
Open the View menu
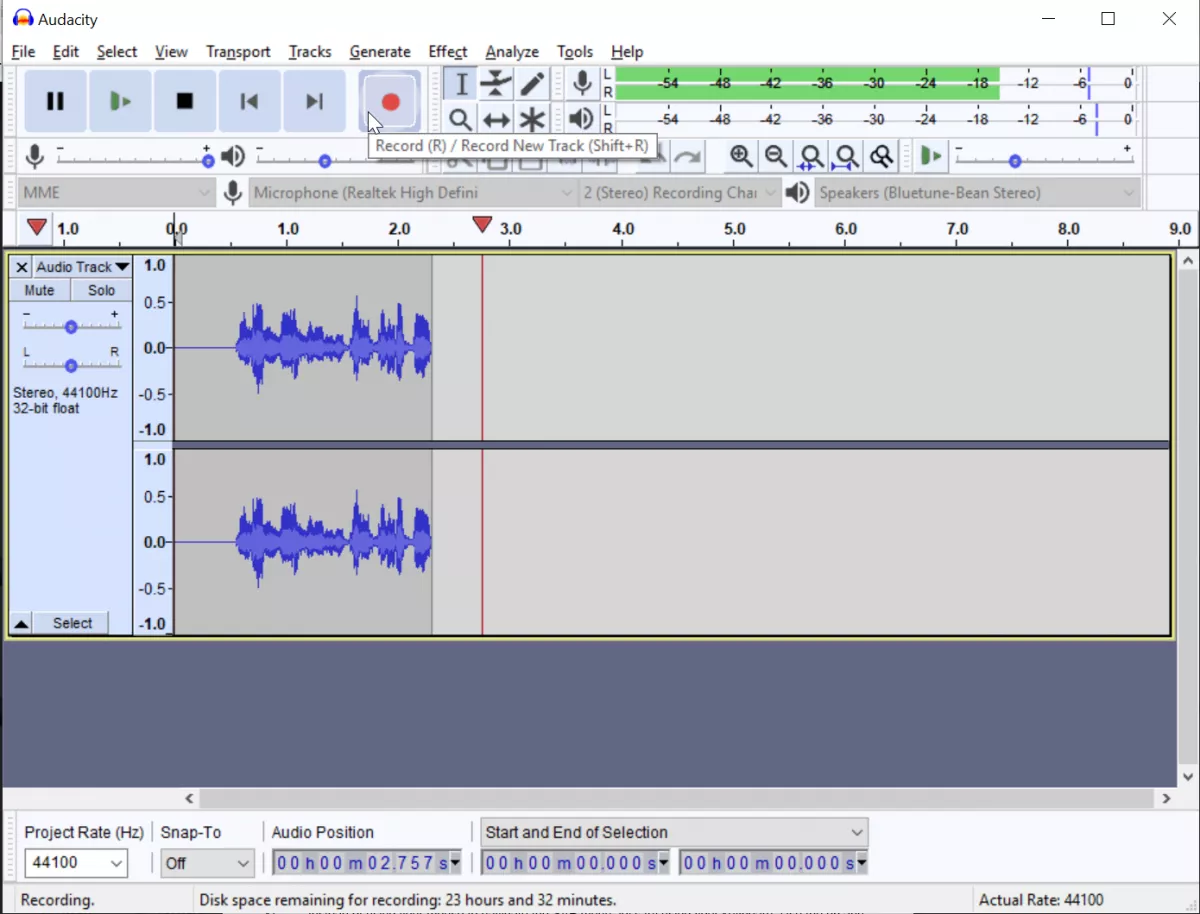(x=171, y=52)
